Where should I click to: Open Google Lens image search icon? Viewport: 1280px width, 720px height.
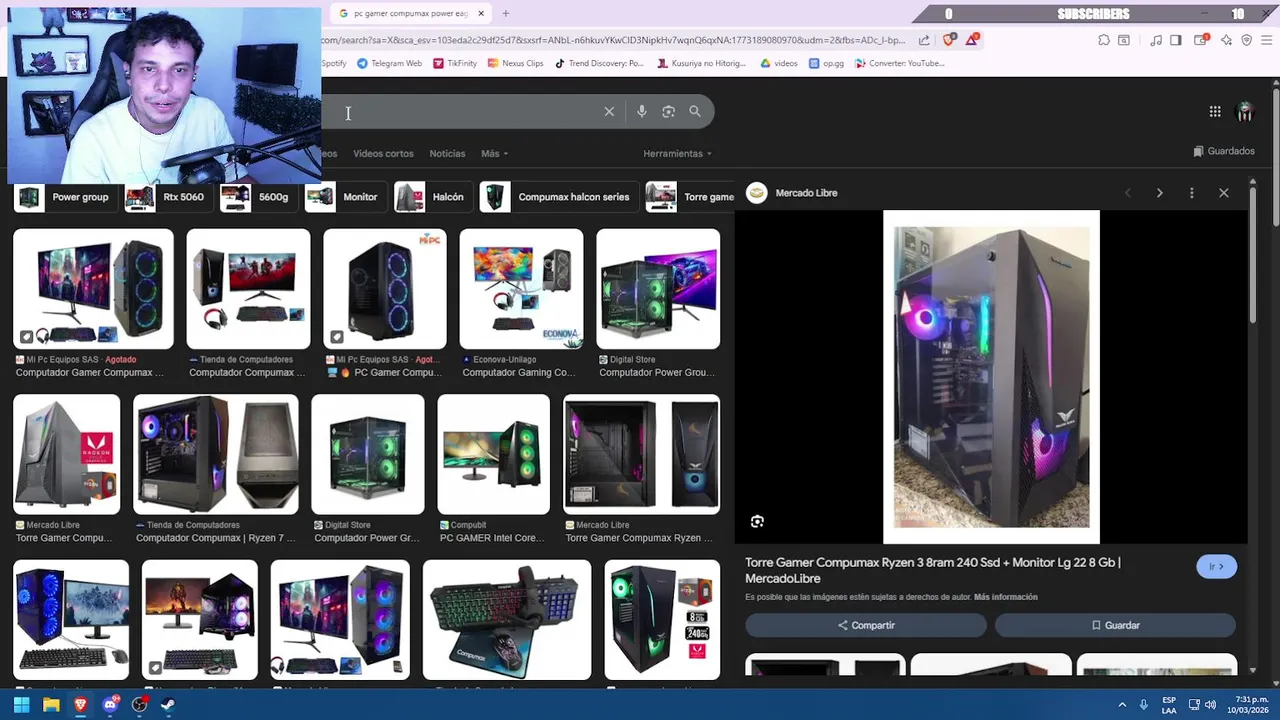[x=668, y=111]
